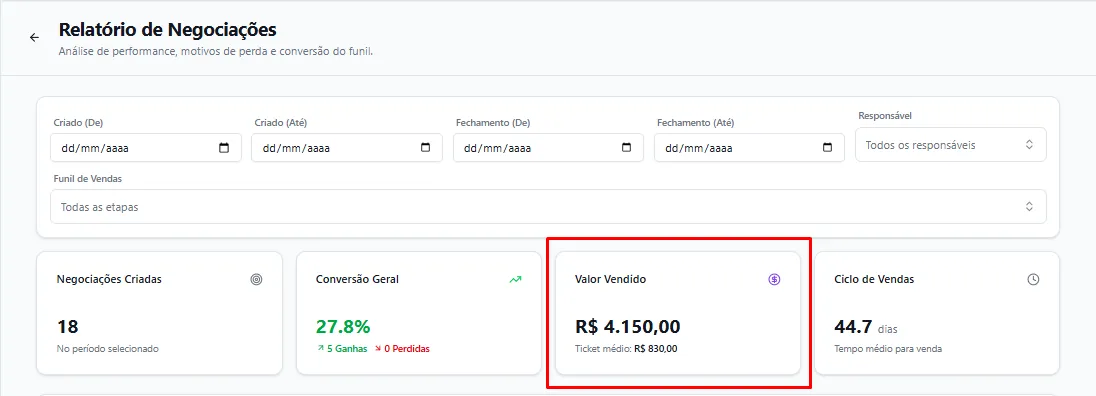1096x396 pixels.
Task: Click the 27.8% conversion value
Action: (x=343, y=327)
